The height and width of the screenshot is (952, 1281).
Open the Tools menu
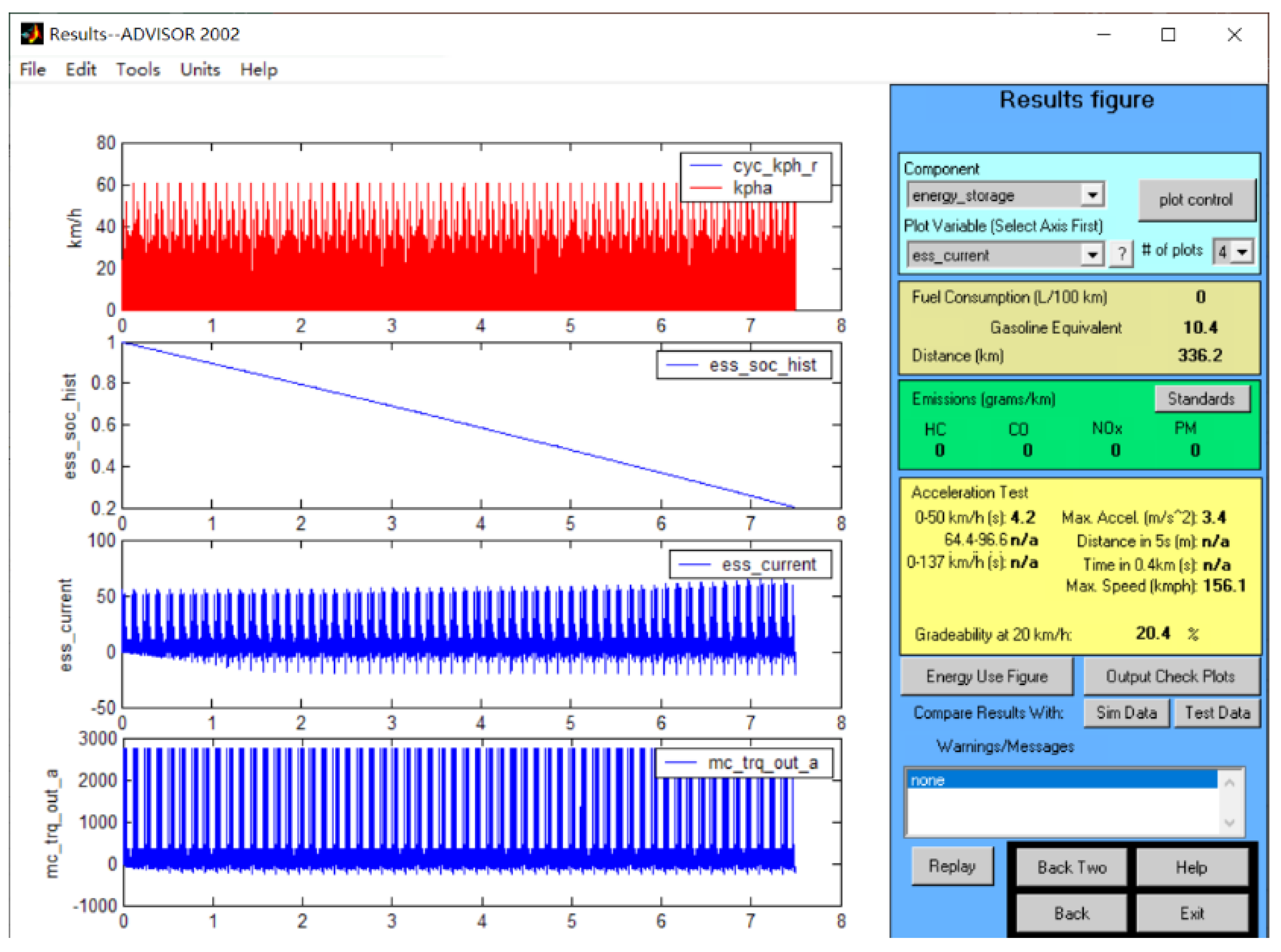pos(138,70)
